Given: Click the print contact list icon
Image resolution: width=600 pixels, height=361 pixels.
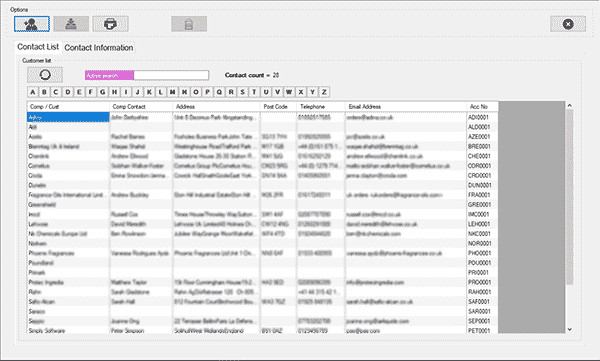Looking at the screenshot, I should pyautogui.click(x=110, y=24).
